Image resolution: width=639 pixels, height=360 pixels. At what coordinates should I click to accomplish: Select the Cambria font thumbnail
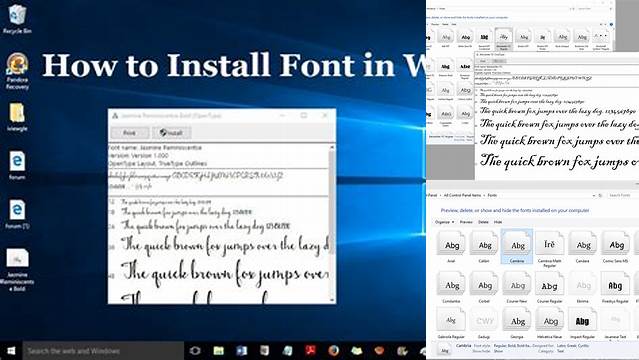pos(517,246)
